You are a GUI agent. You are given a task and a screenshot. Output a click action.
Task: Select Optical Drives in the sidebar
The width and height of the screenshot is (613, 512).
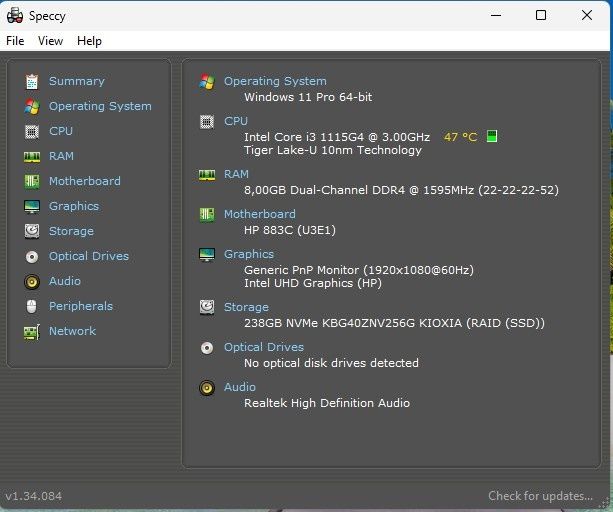coord(89,256)
